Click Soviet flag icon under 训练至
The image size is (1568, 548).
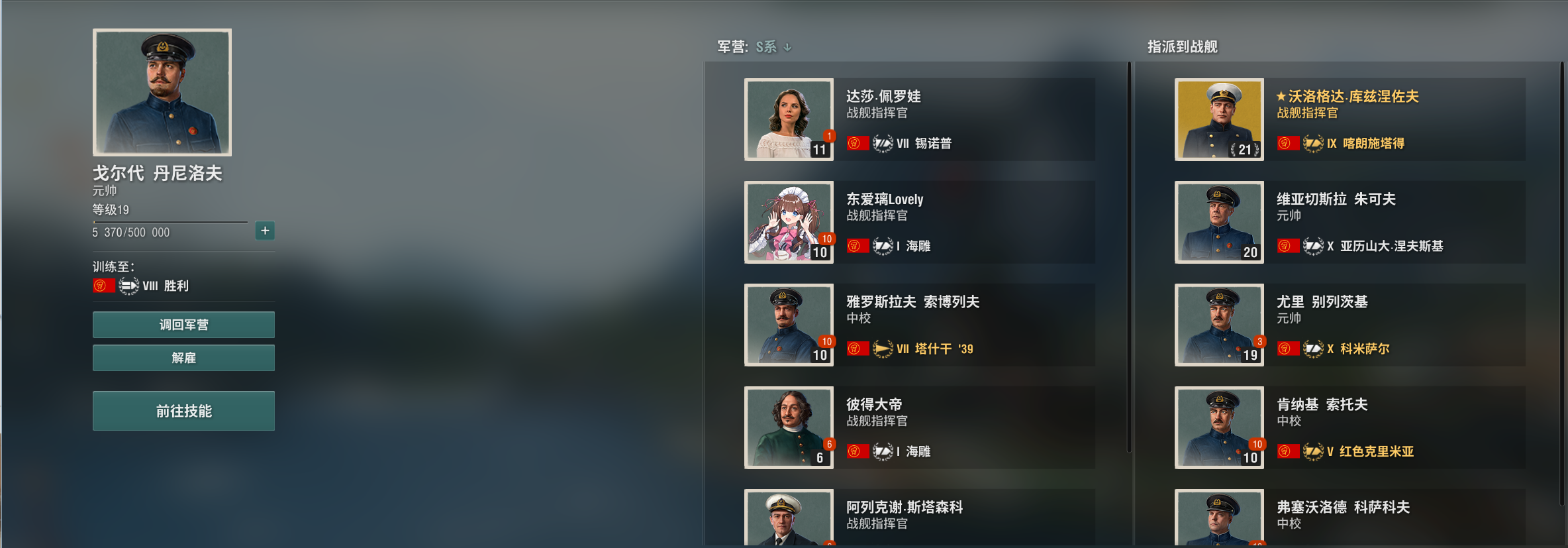103,286
